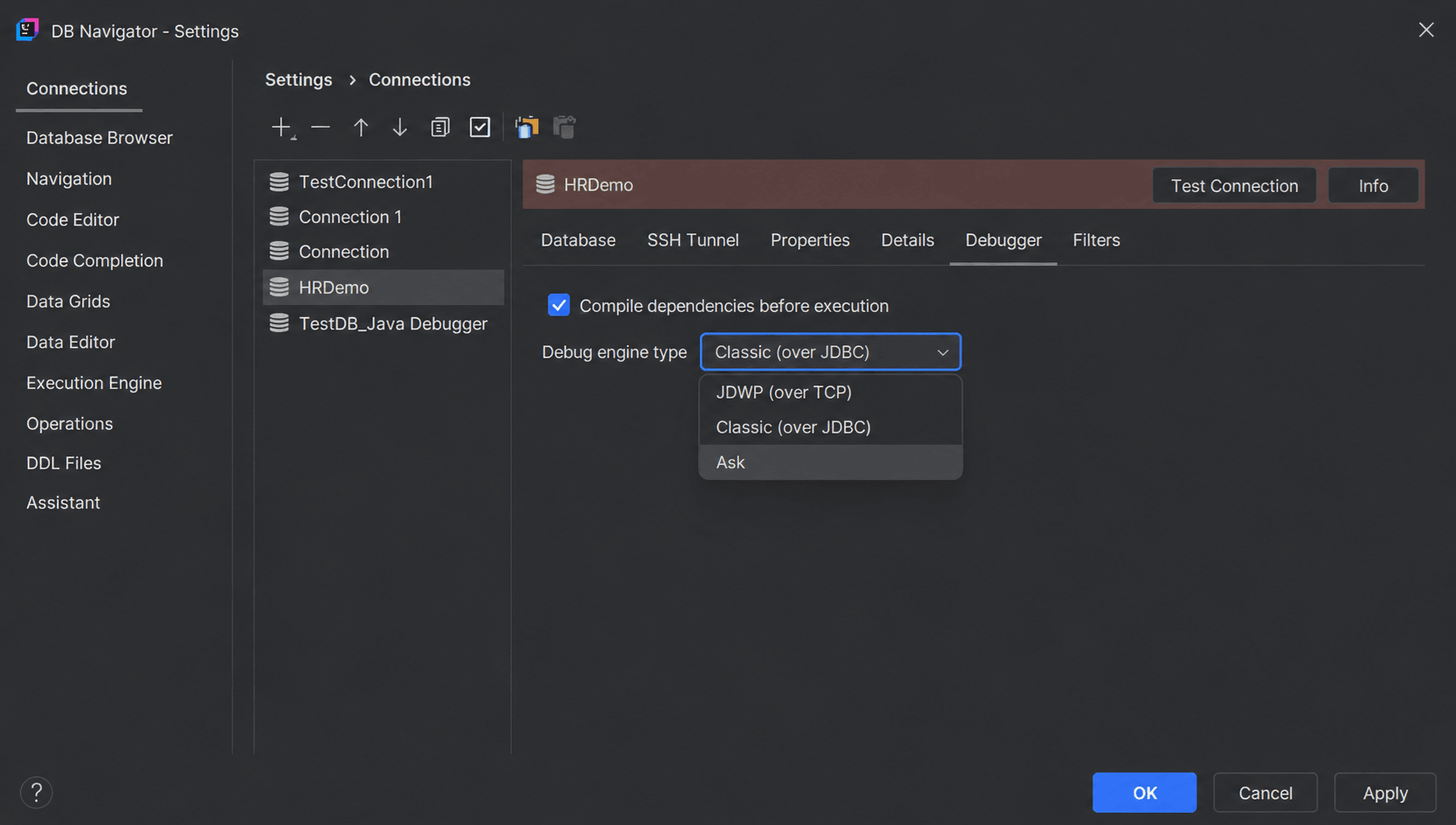The image size is (1456, 825).
Task: Go to the Properties tab
Action: coord(810,240)
